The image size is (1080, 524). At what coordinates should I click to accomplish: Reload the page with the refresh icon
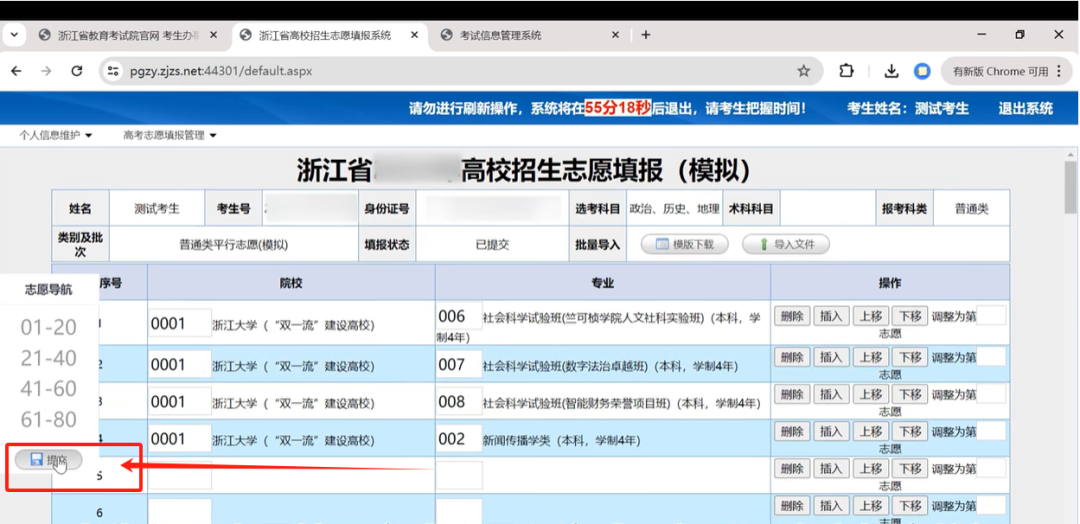point(76,71)
